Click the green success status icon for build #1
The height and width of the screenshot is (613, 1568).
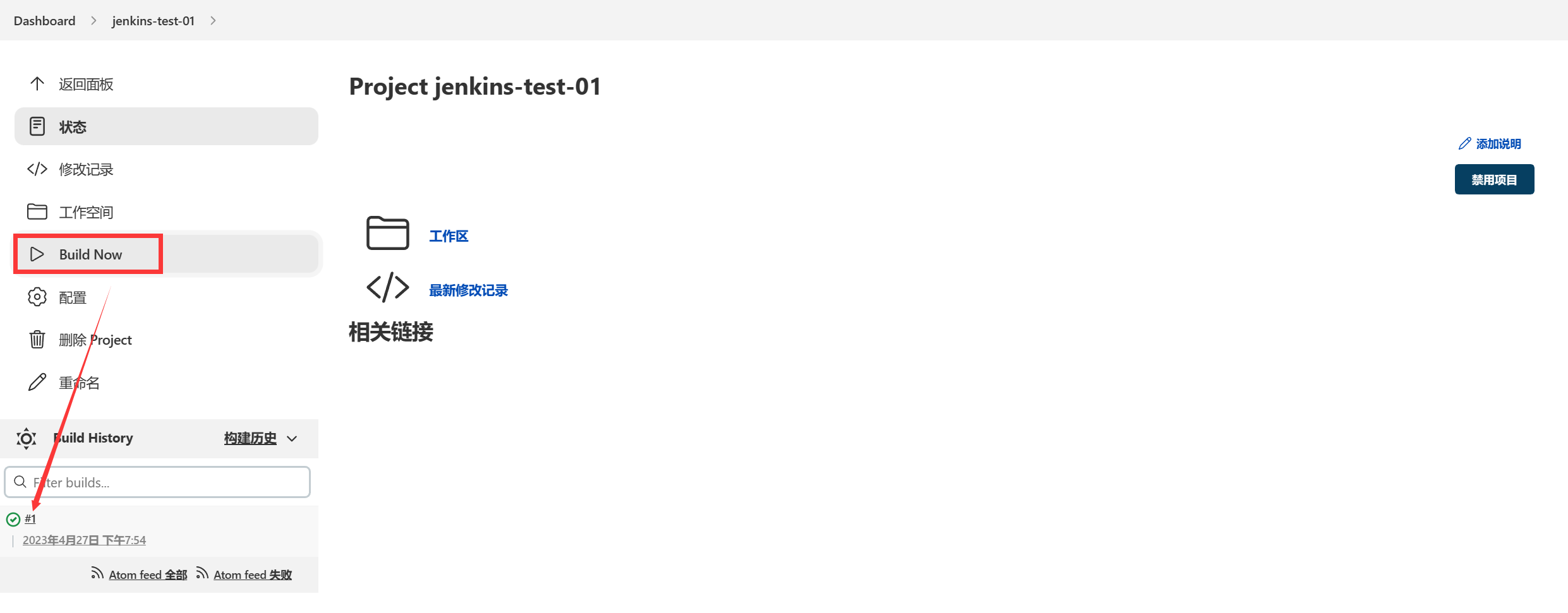[x=13, y=520]
